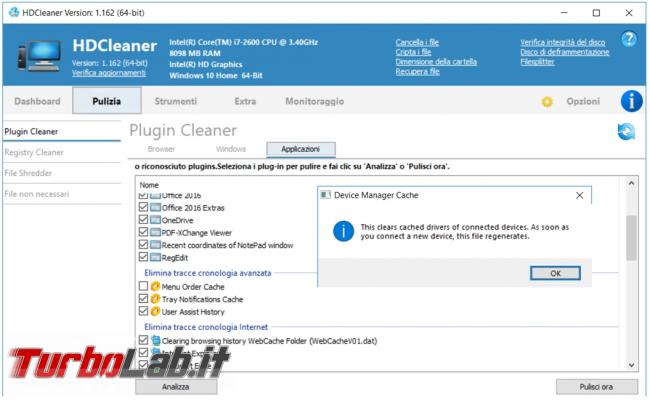Uncheck the Office 2016 Extras checkbox
The image size is (650, 402).
143,207
